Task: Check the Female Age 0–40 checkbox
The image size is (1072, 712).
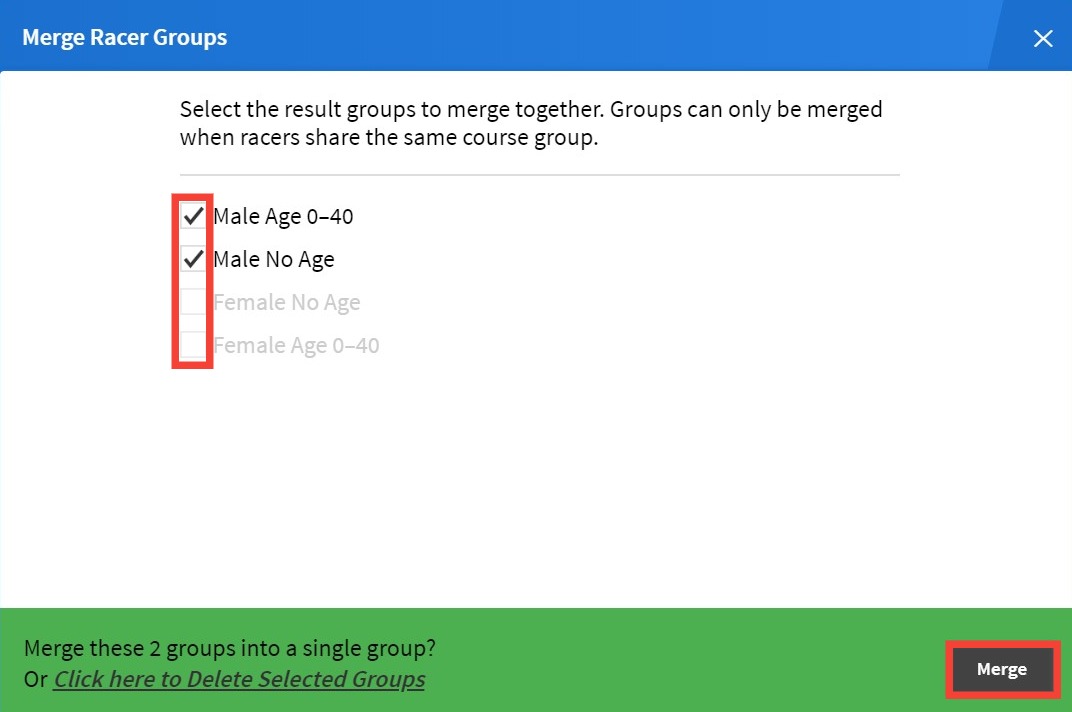Action: 193,343
